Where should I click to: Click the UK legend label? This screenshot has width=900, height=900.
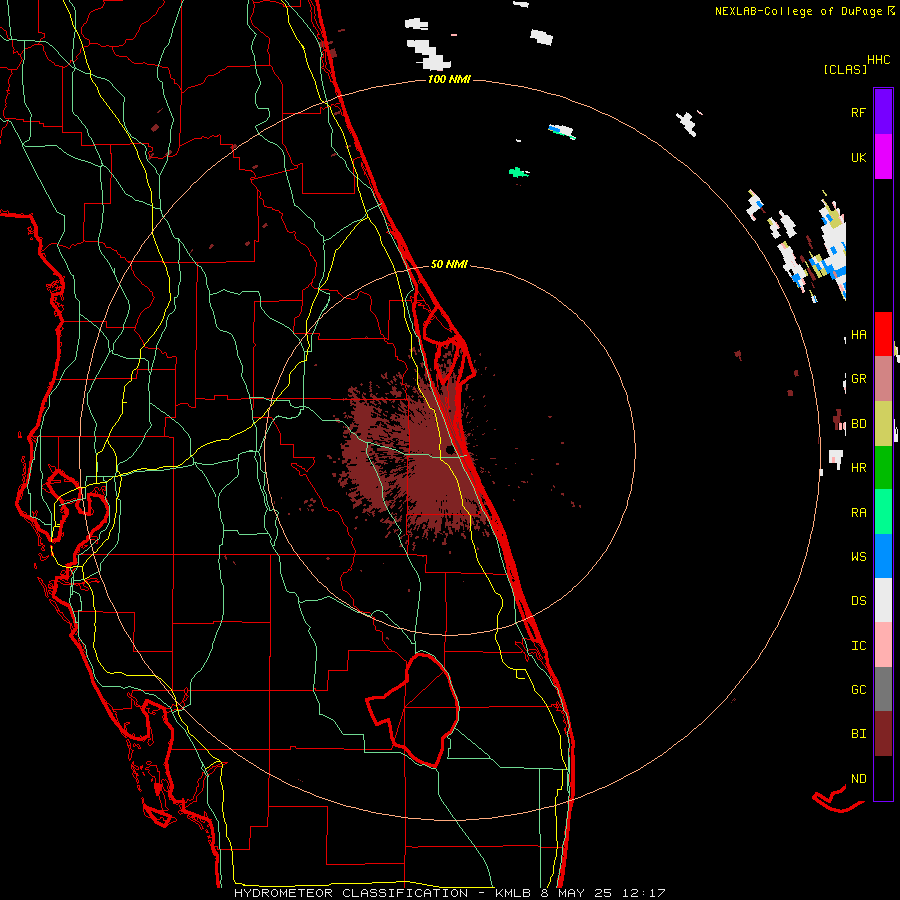click(858, 157)
